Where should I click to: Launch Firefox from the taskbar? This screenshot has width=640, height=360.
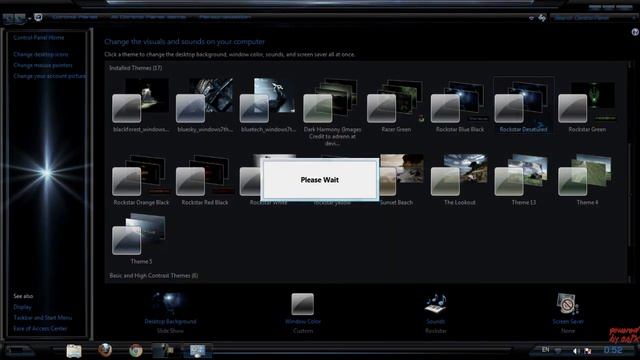(x=105, y=350)
